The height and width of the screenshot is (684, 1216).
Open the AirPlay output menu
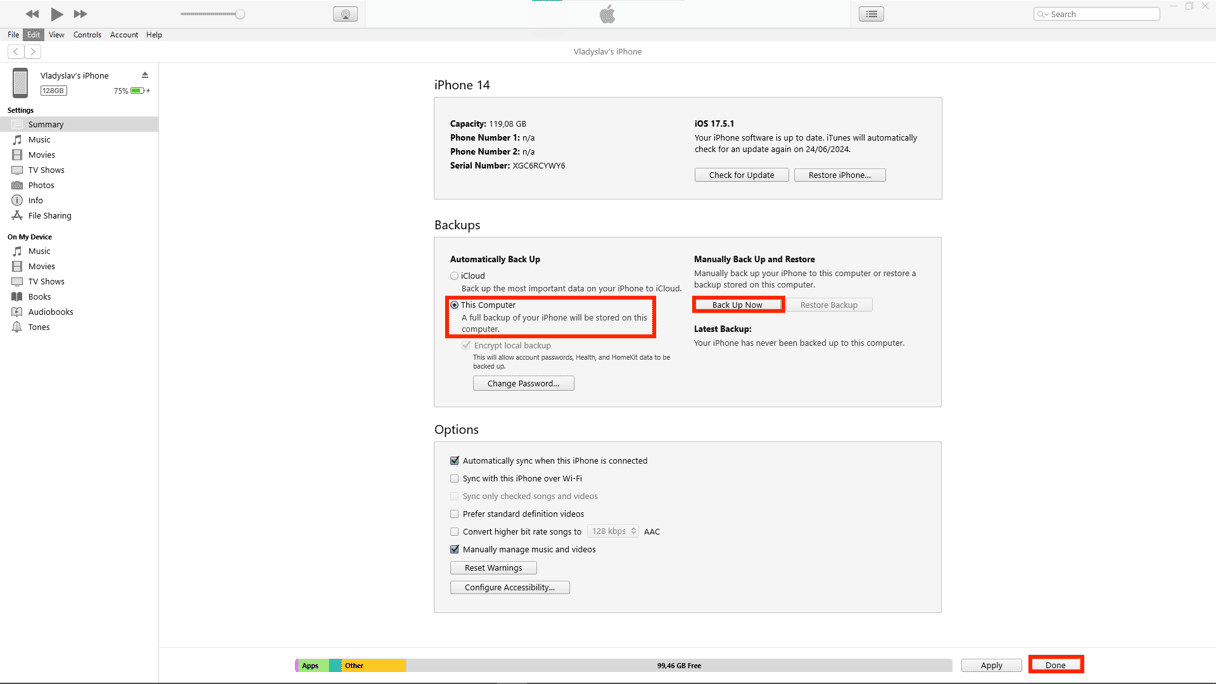[345, 14]
